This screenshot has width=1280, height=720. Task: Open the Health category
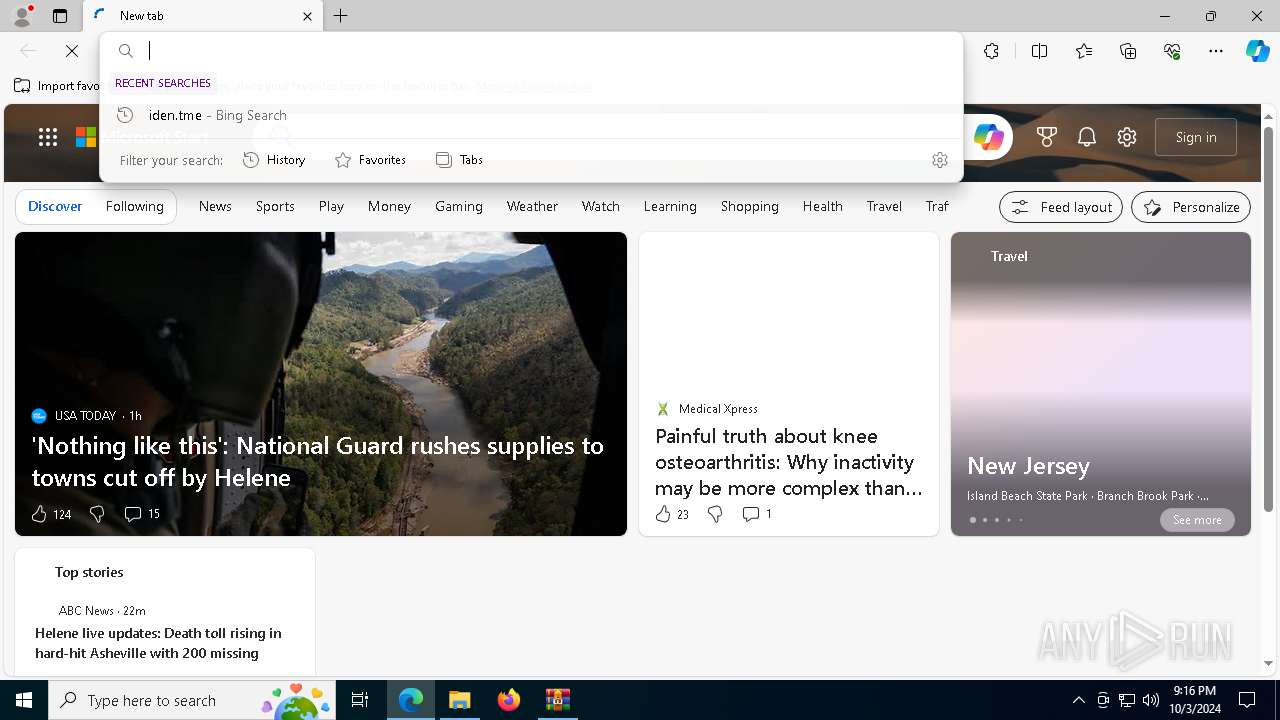(822, 206)
